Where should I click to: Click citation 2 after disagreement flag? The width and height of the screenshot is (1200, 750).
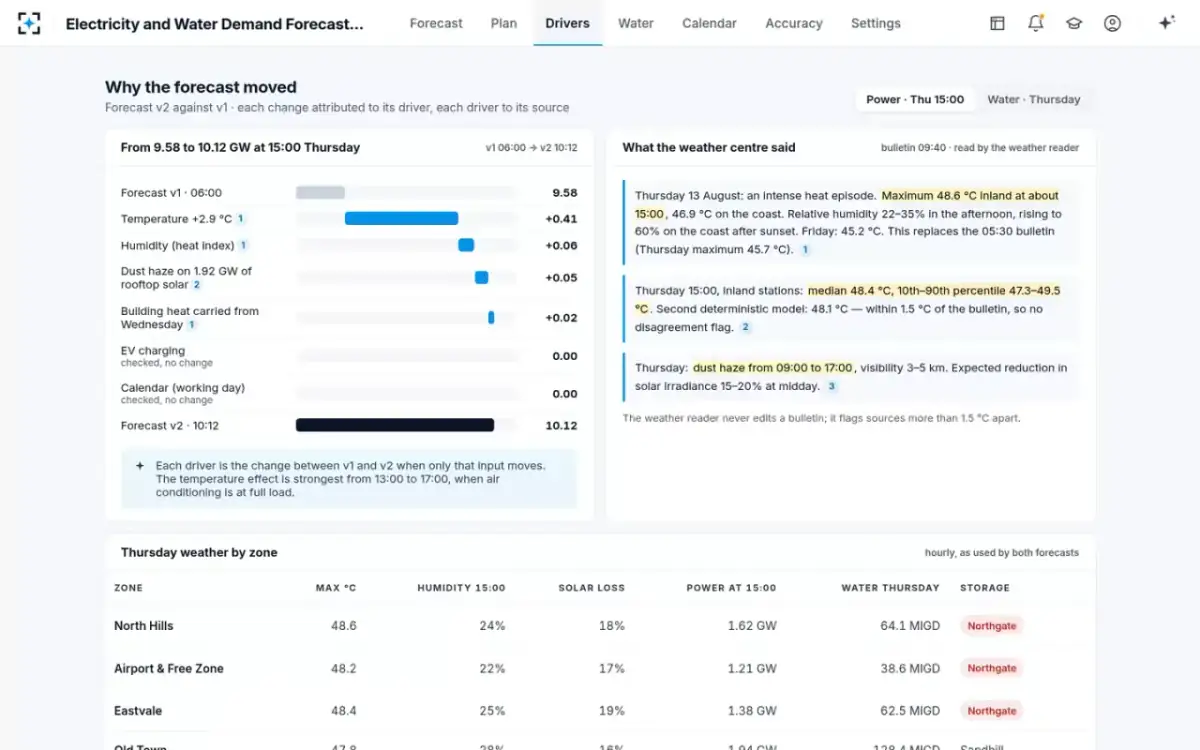point(745,327)
